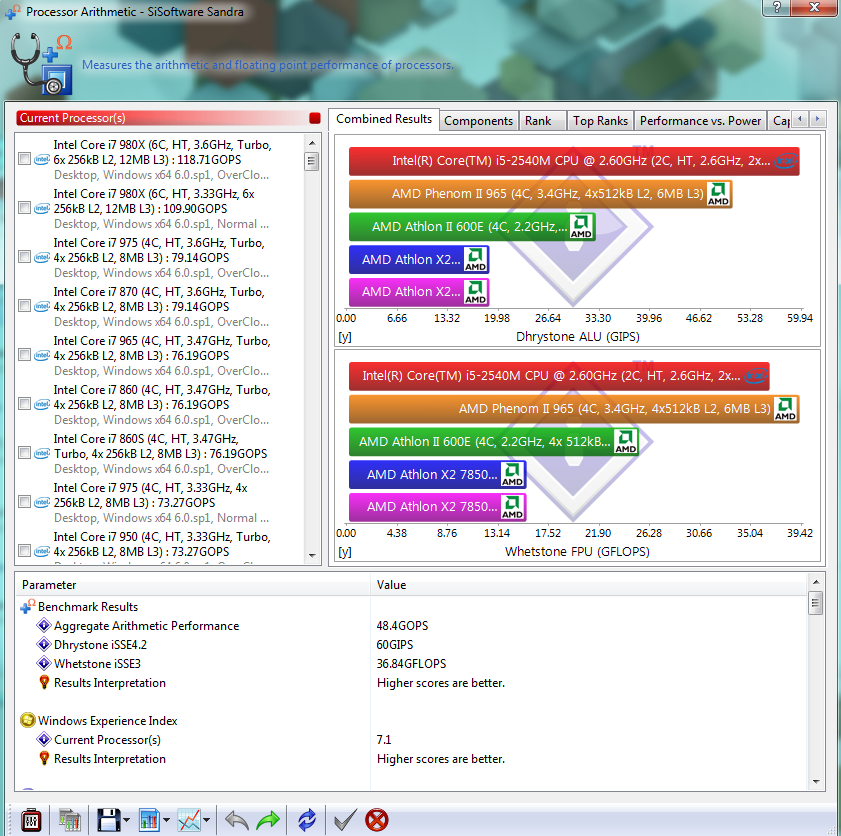The width and height of the screenshot is (841, 836).
Task: Click the Intel logo on the Dhrystone i5-2540M bar
Action: [x=786, y=160]
